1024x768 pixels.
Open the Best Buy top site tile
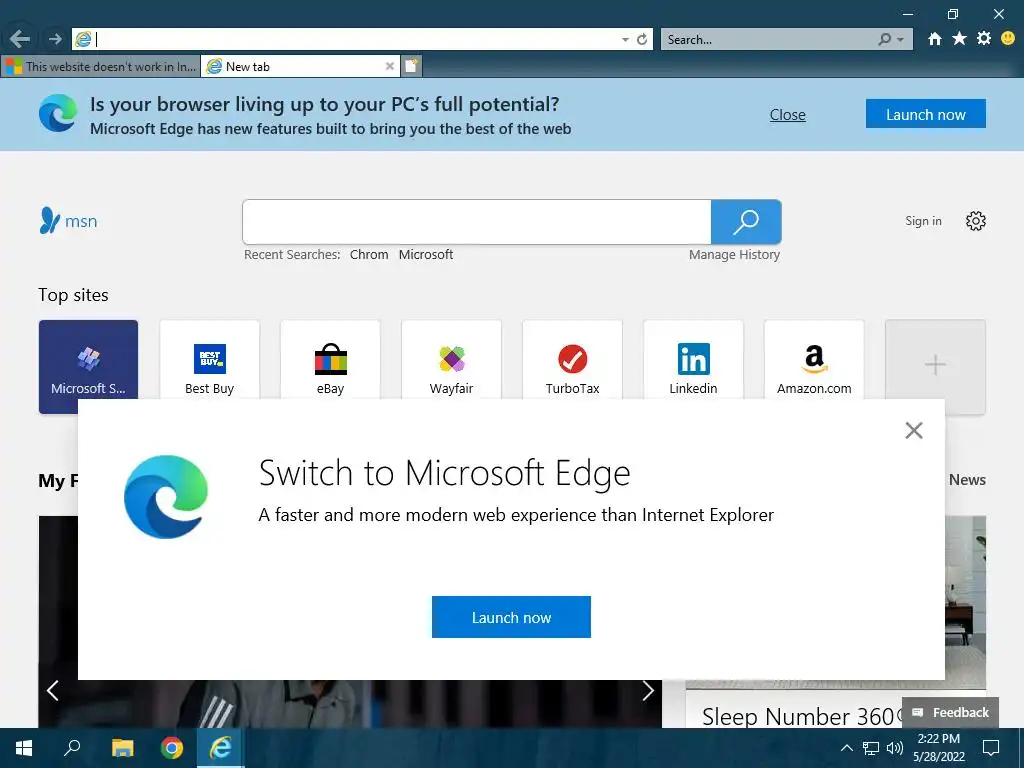click(x=210, y=360)
